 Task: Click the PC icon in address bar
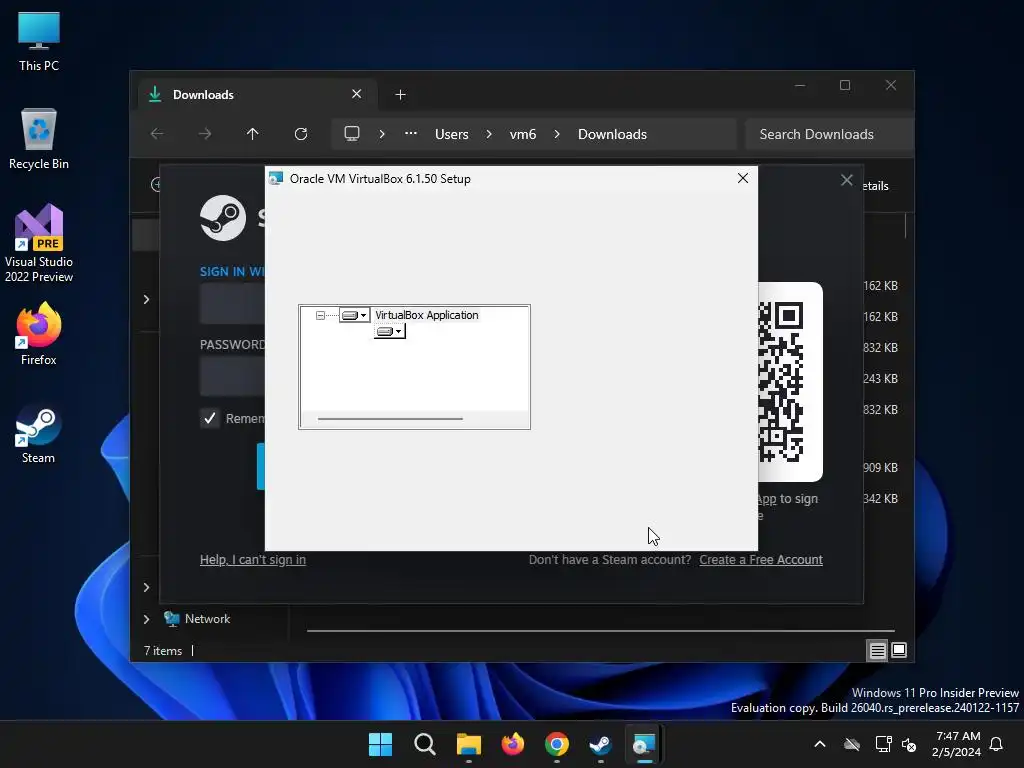point(352,134)
